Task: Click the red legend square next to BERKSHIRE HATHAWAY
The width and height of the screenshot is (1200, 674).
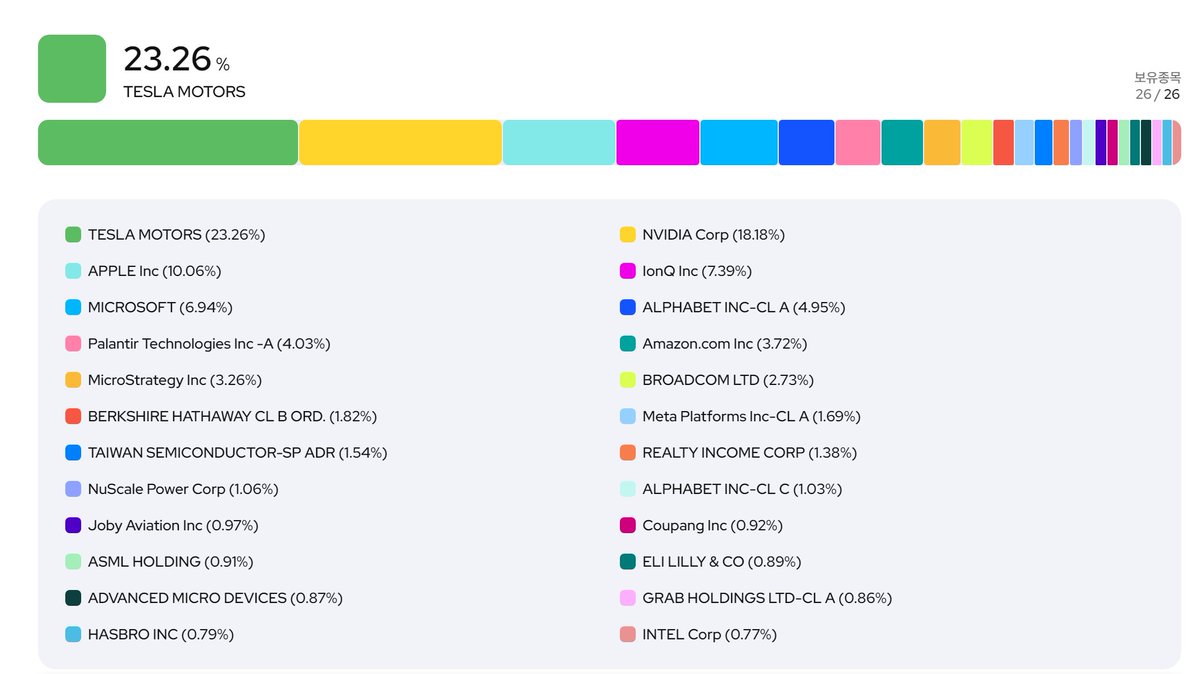Action: tap(73, 416)
